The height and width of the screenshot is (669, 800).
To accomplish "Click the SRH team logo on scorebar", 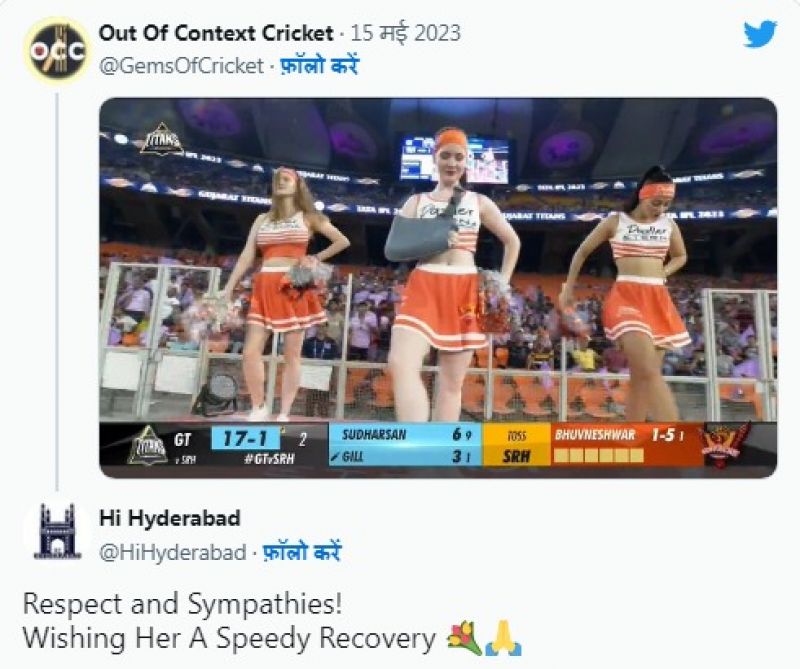I will coord(724,444).
